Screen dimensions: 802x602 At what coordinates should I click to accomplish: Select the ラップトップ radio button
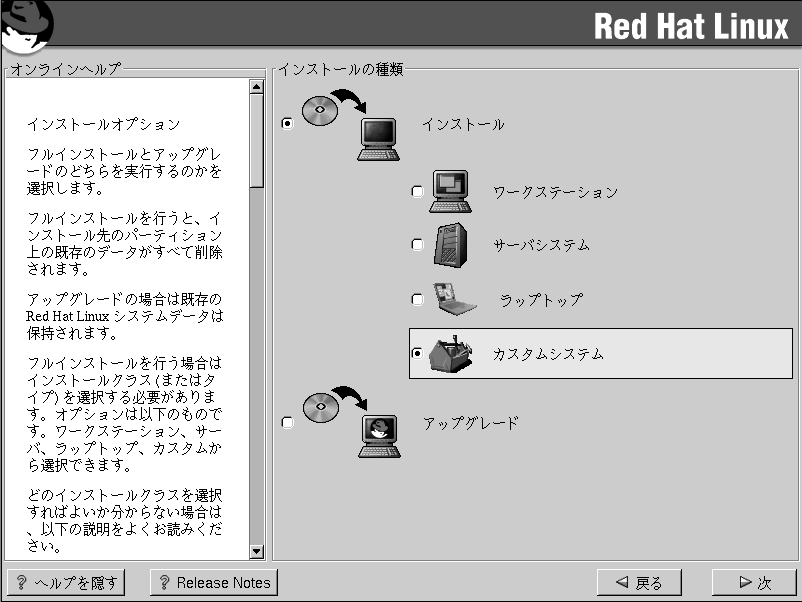[x=418, y=300]
